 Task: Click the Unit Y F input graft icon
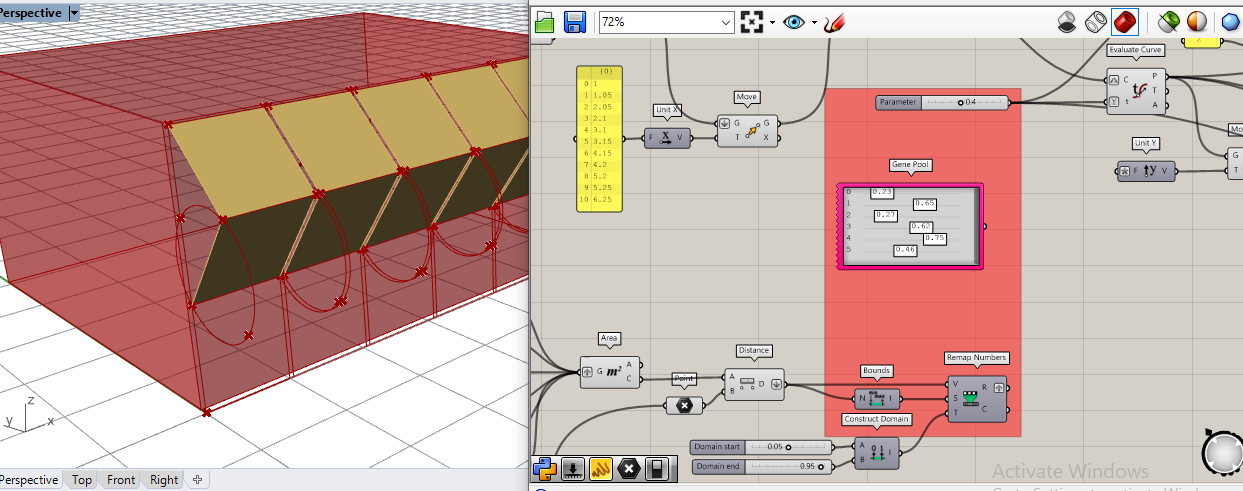(1124, 171)
